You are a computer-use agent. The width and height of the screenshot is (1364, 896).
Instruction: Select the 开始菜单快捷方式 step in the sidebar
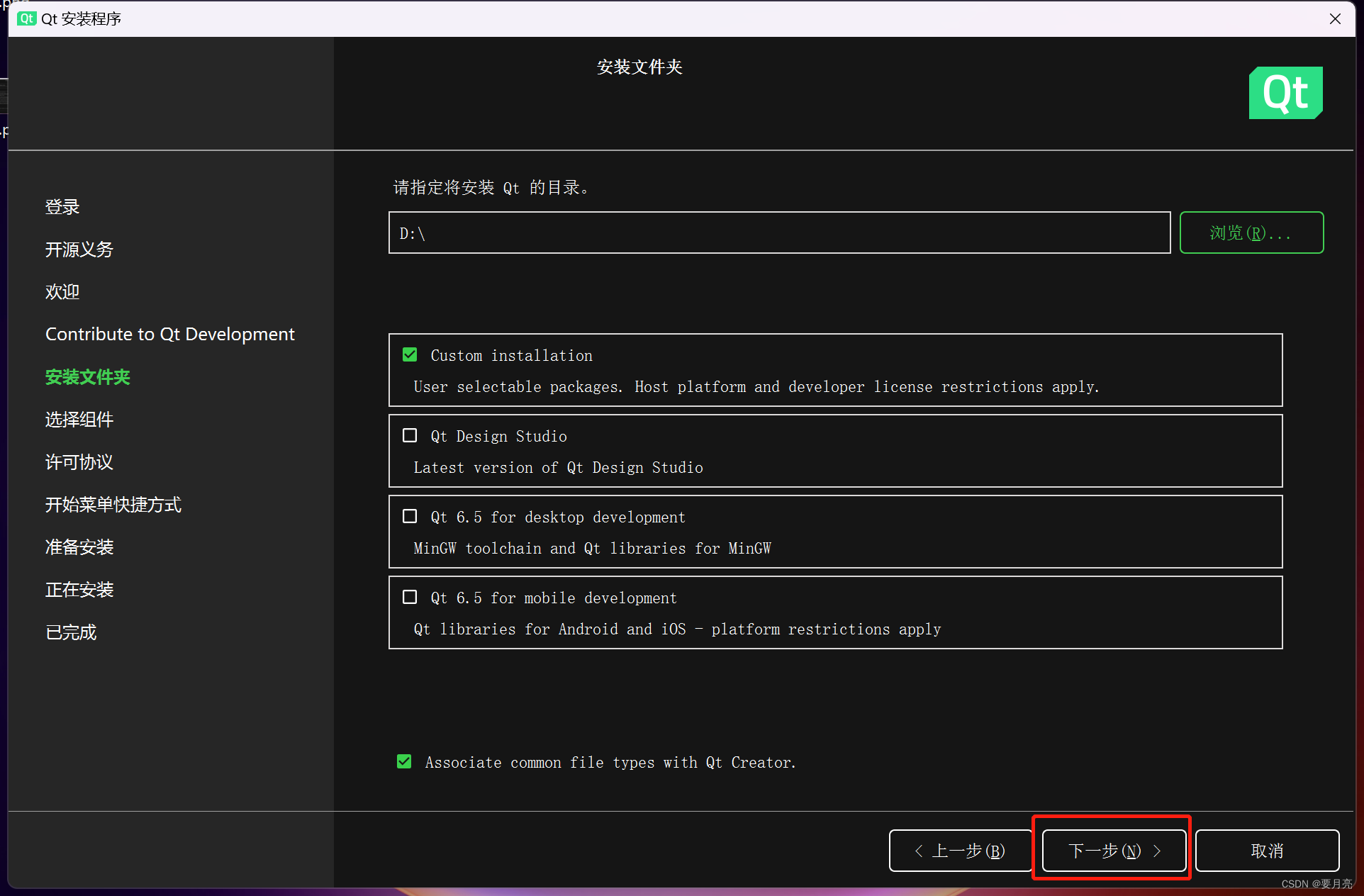click(113, 505)
